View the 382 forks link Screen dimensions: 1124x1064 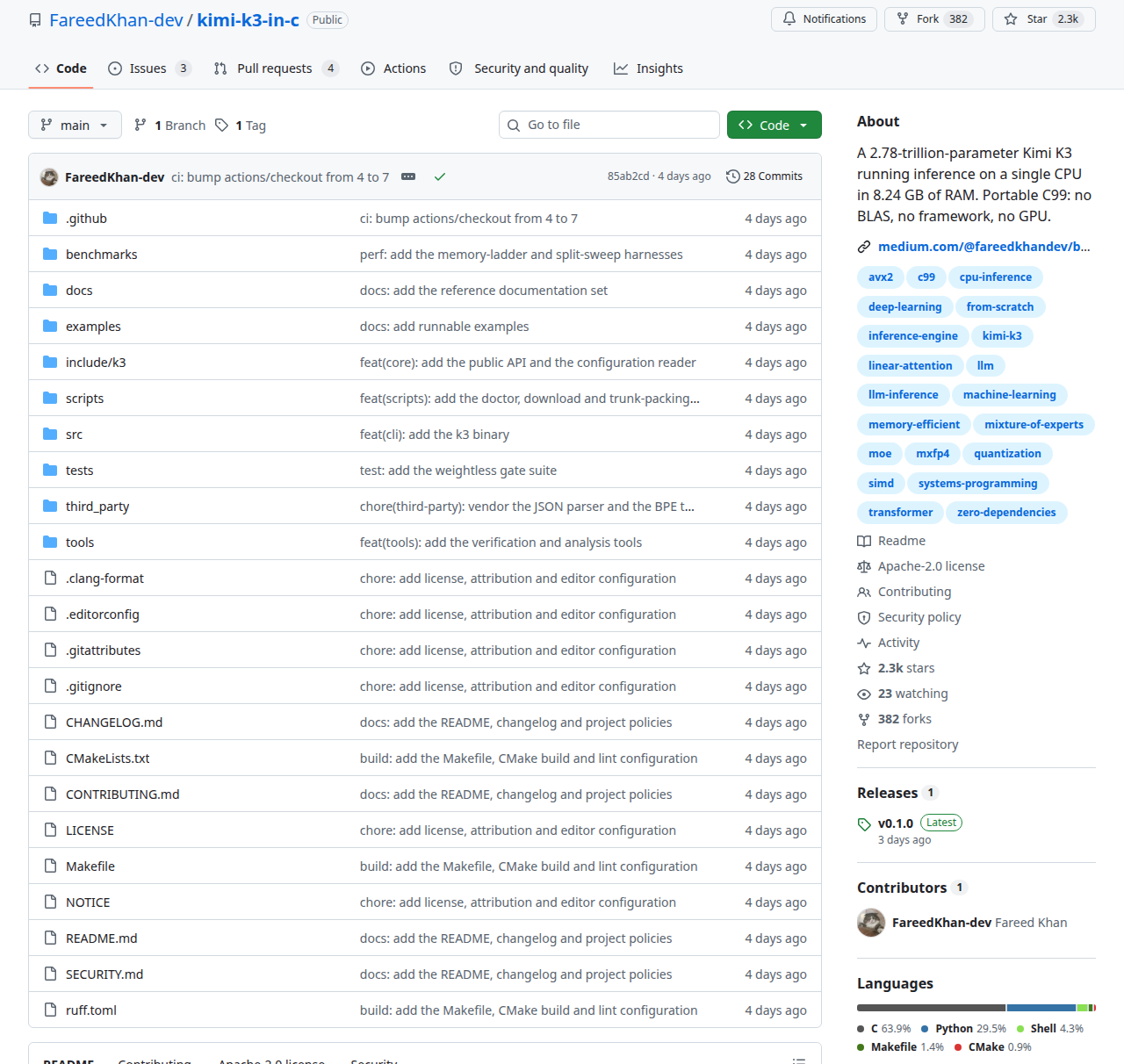(895, 719)
